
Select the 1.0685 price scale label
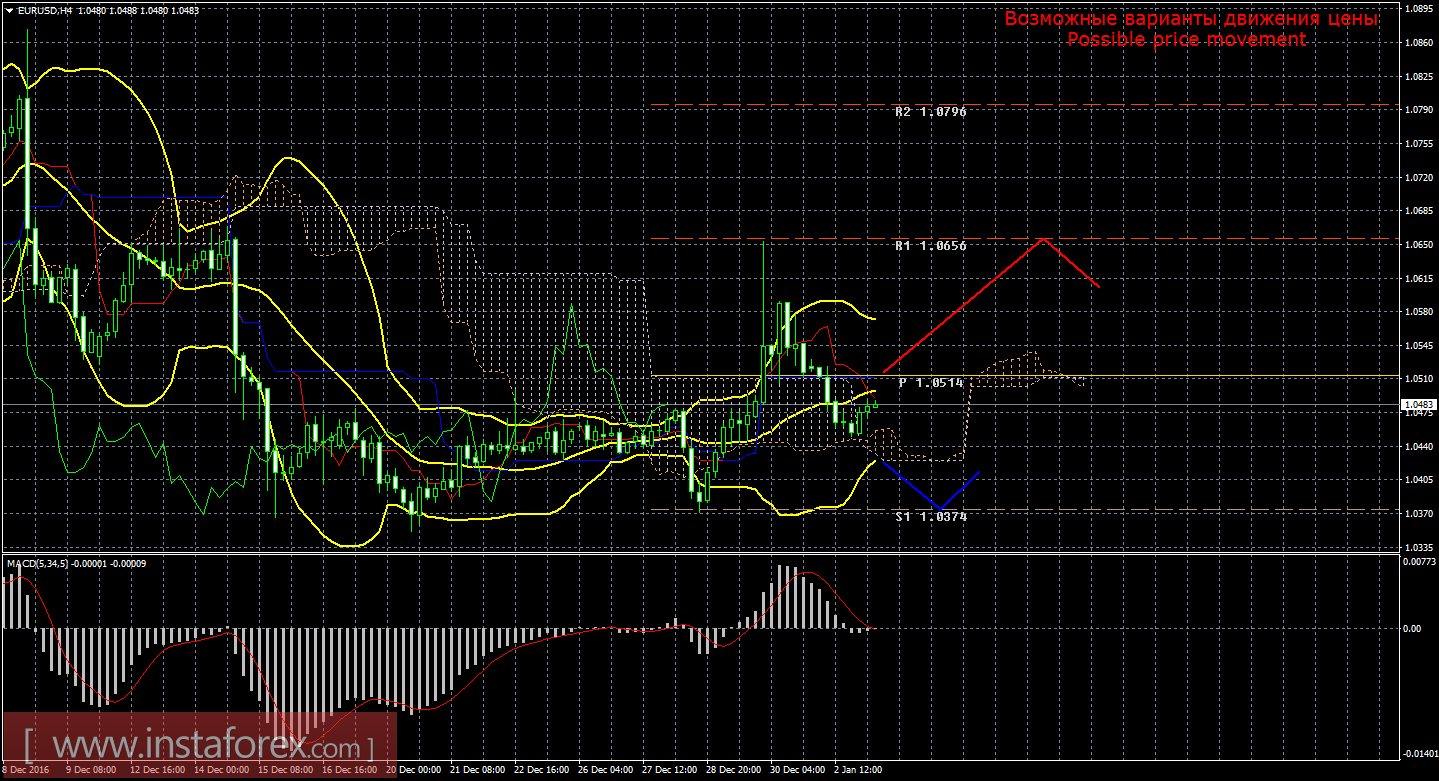point(1419,211)
